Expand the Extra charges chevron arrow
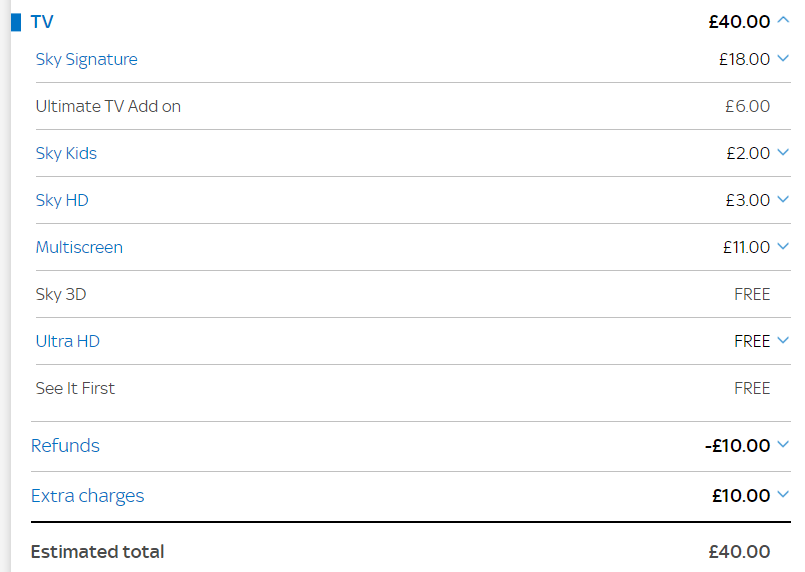The image size is (805, 572). (783, 494)
